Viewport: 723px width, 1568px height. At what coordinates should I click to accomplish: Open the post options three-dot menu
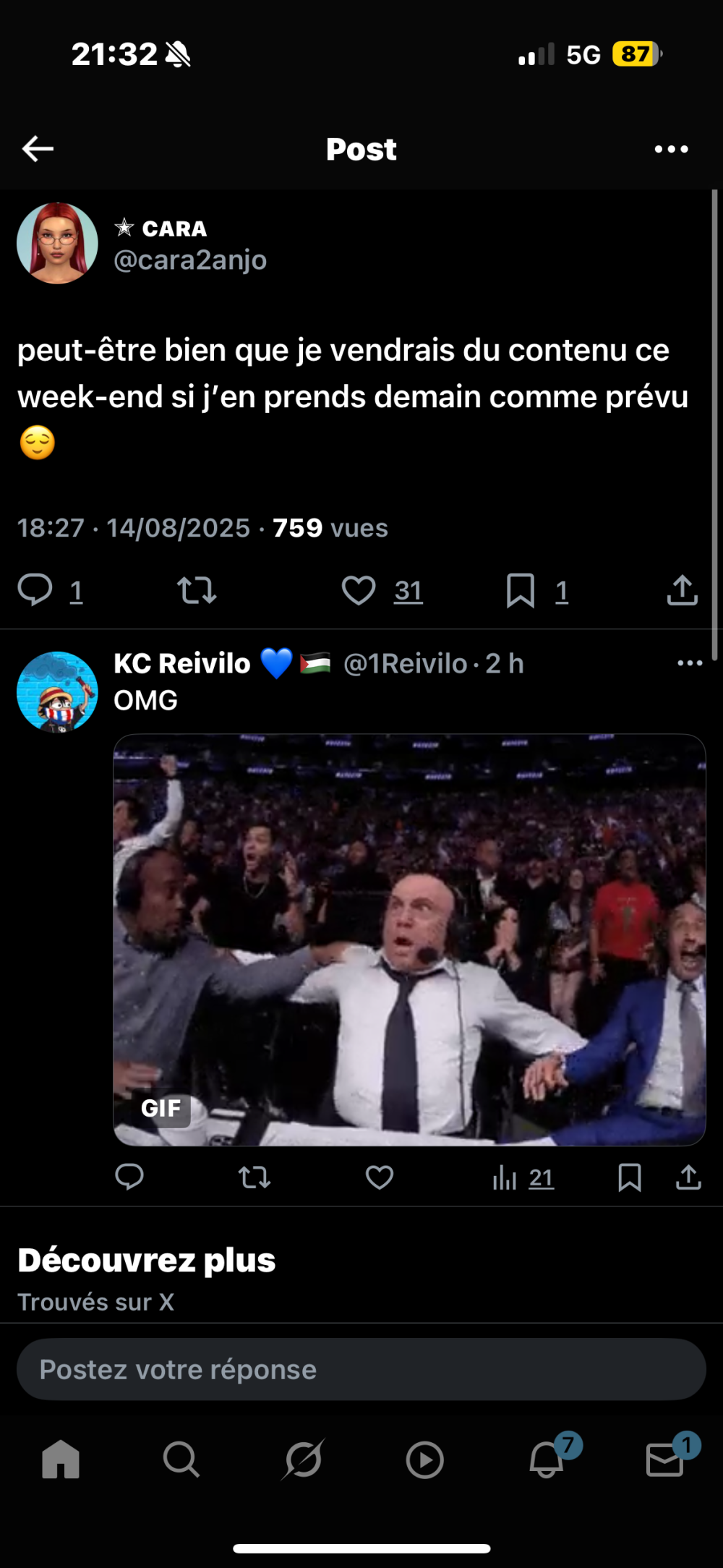(x=671, y=149)
